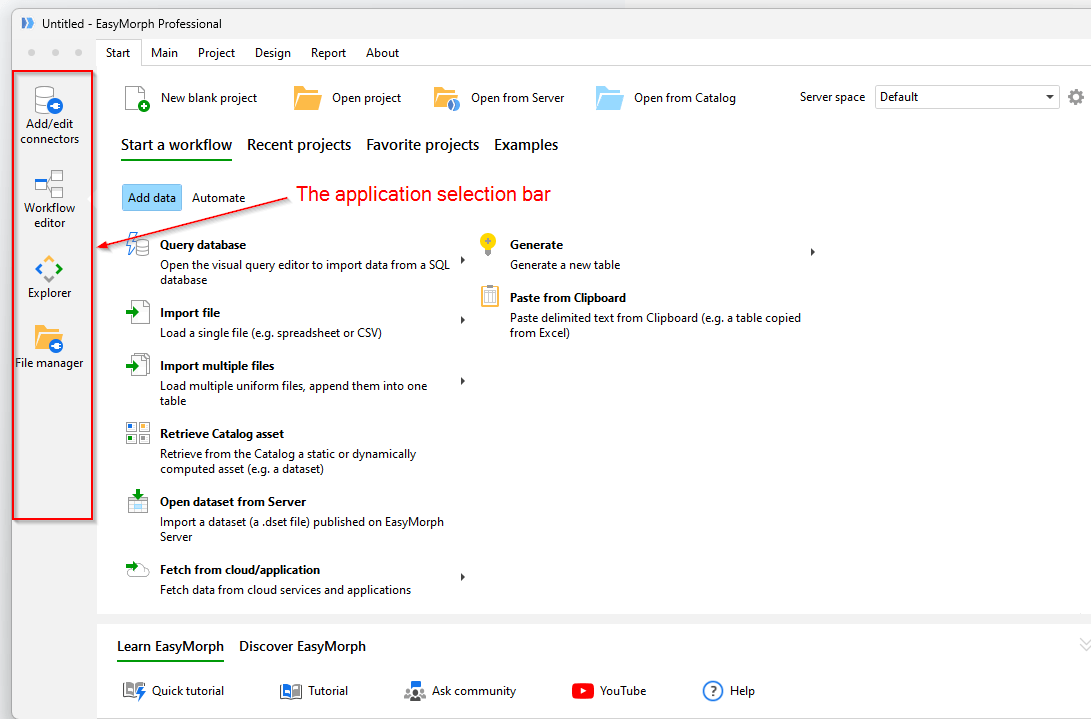1091x719 pixels.
Task: Click the Paste from Clipboard heading
Action: tap(568, 298)
